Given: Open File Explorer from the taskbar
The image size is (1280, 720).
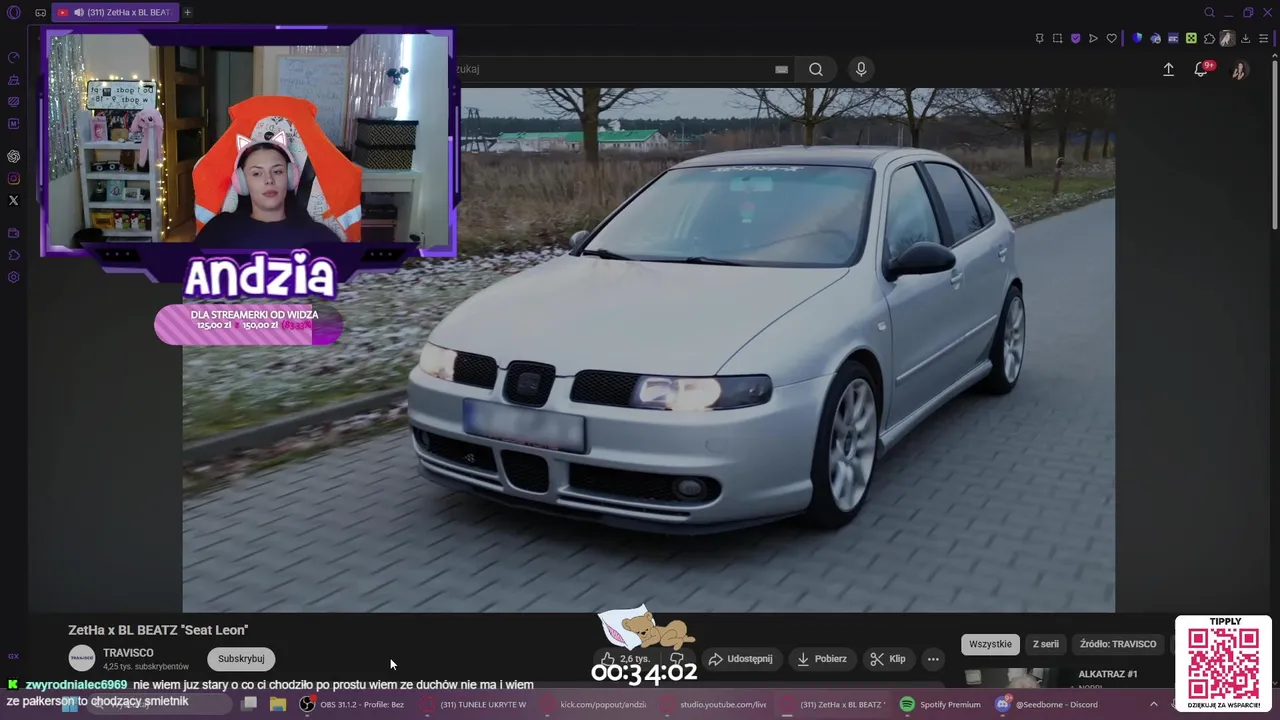Looking at the screenshot, I should (278, 704).
